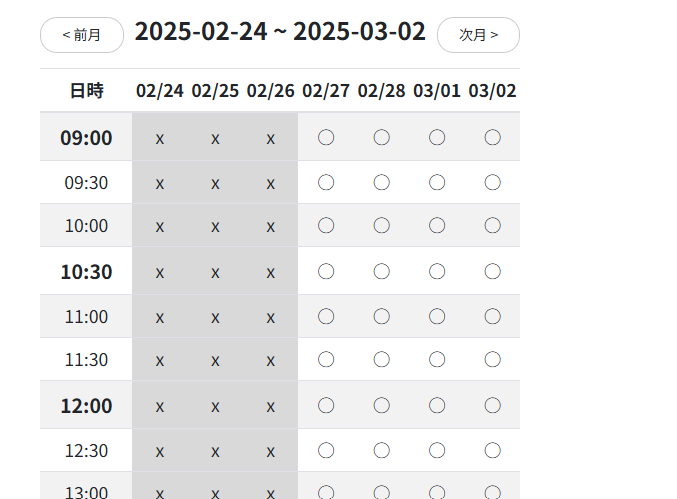Viewport: 677px width, 499px height.
Task: Go to next month with 次月 button
Action: [478, 35]
